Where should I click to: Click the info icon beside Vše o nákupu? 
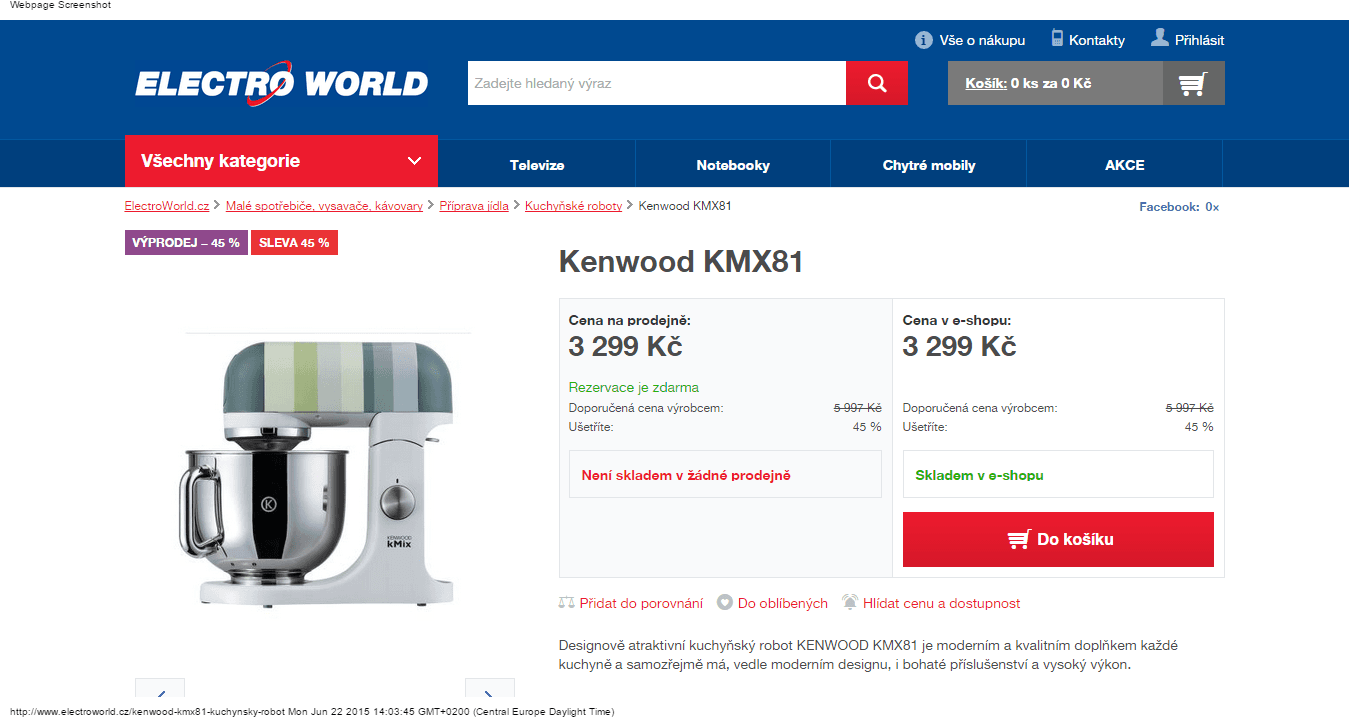point(924,40)
